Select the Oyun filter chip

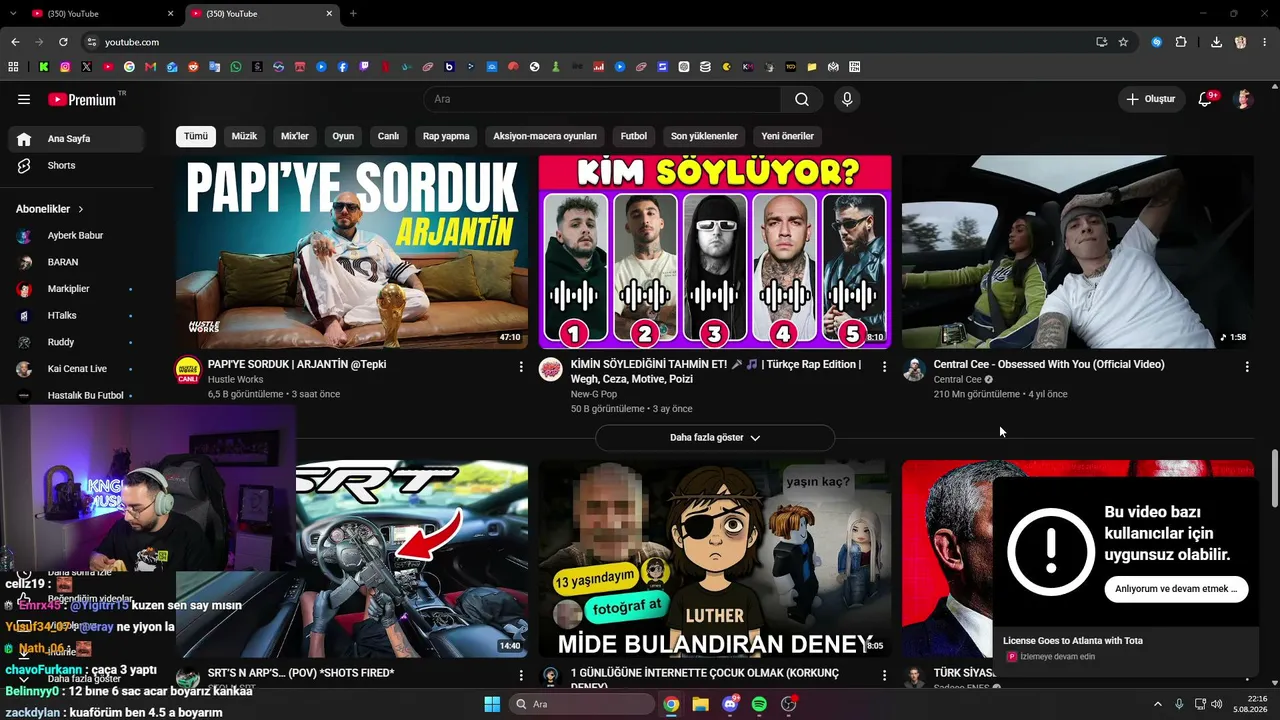tap(343, 136)
